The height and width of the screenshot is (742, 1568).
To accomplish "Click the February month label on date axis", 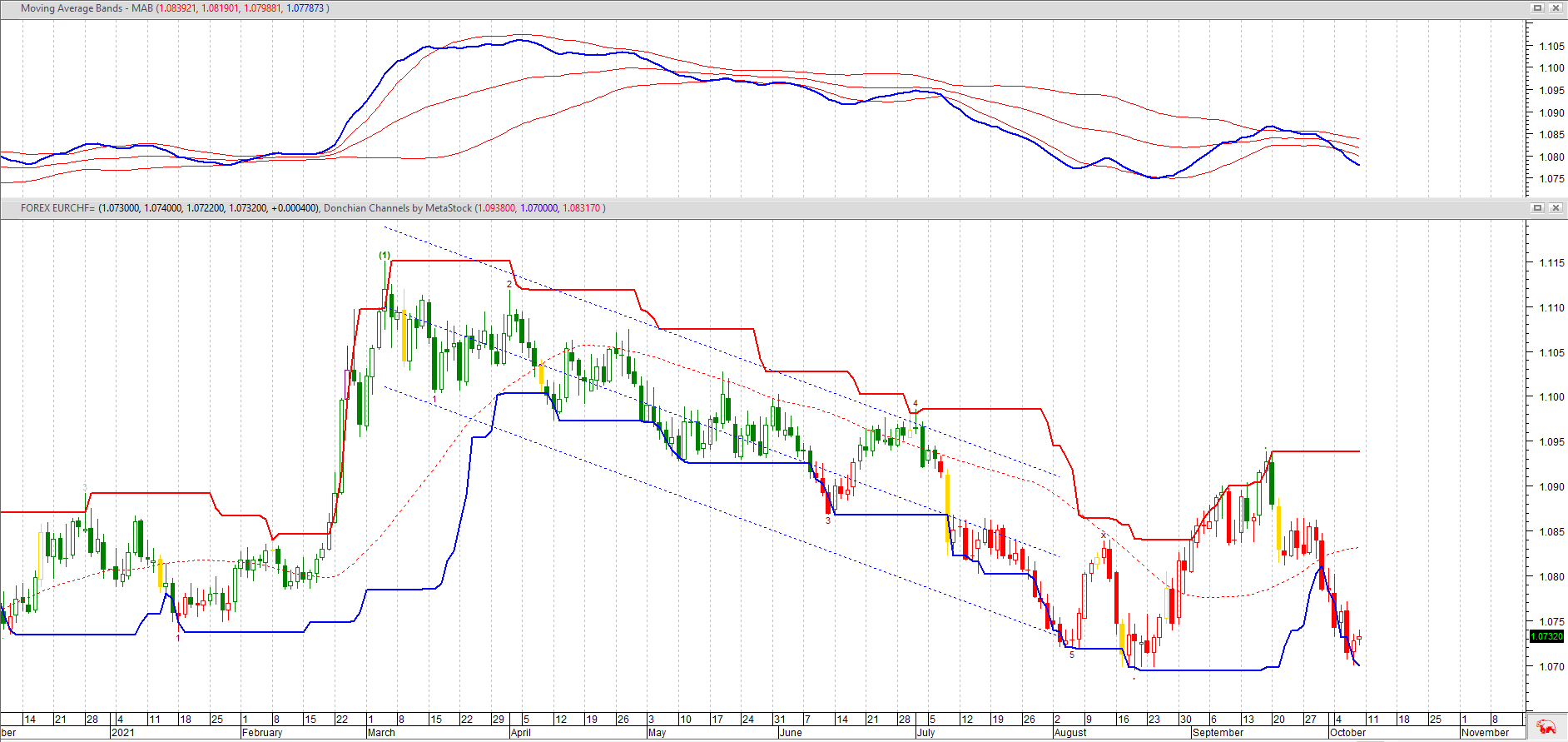I will pyautogui.click(x=262, y=733).
